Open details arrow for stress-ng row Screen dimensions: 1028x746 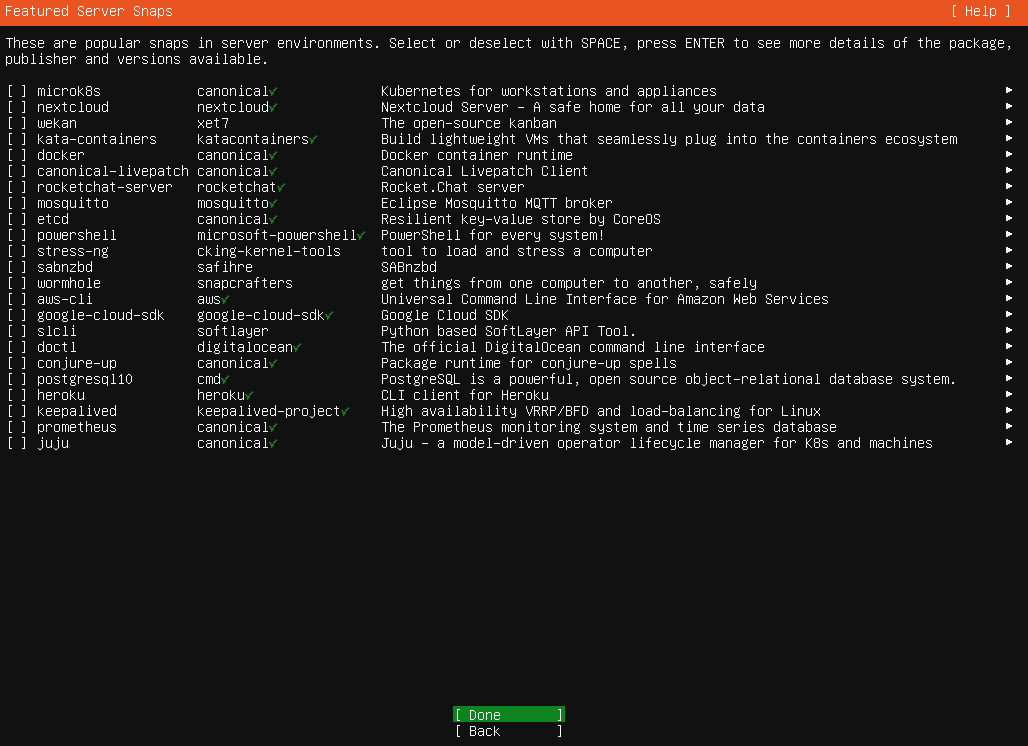1009,250
